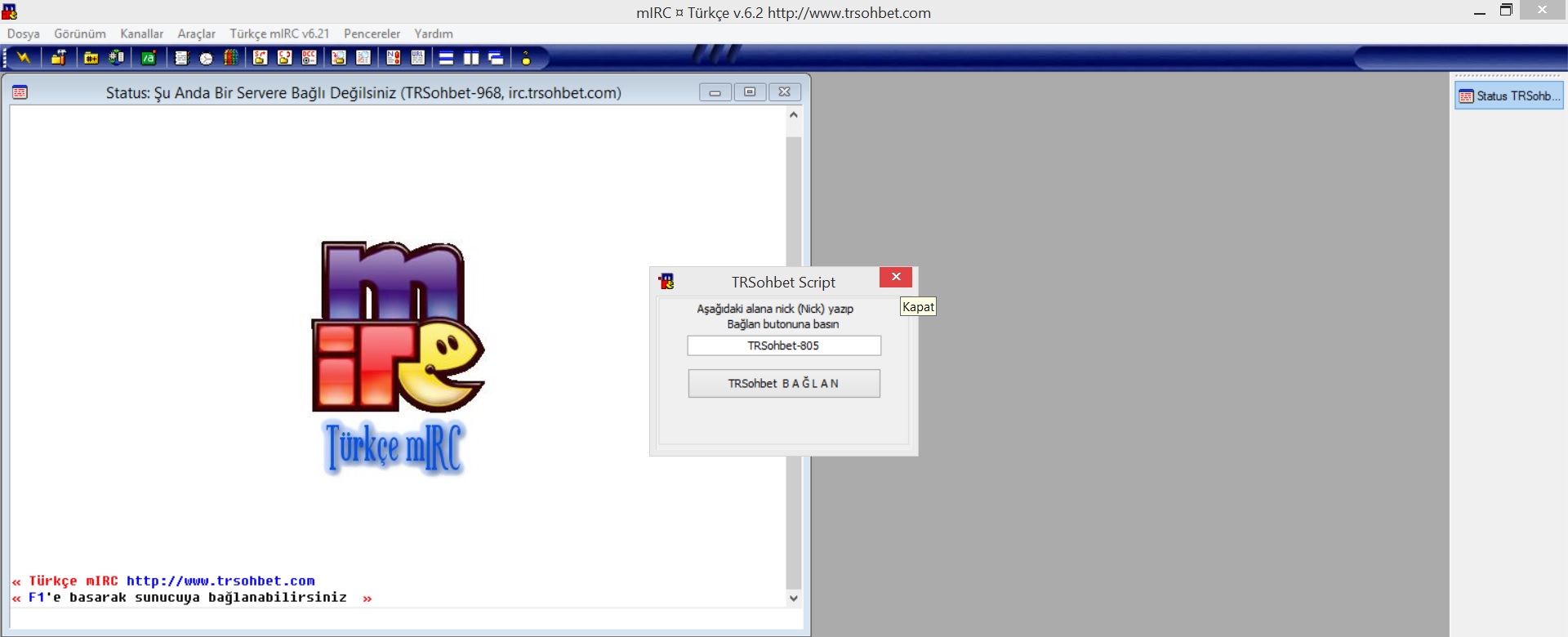Click the Status window message input box
The height and width of the screenshot is (637, 1568).
pyautogui.click(x=406, y=618)
